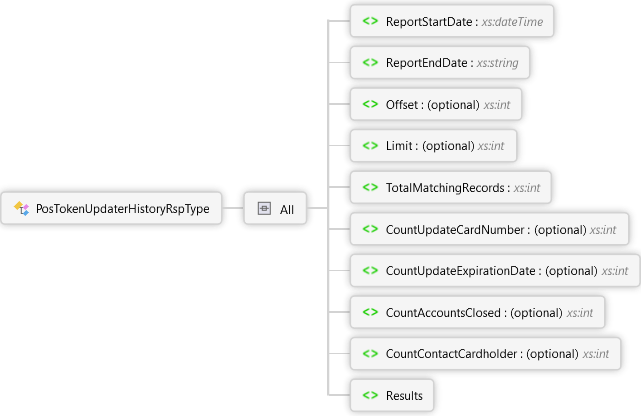
Task: Click the CountContactCardholder element icon
Action: [369, 354]
